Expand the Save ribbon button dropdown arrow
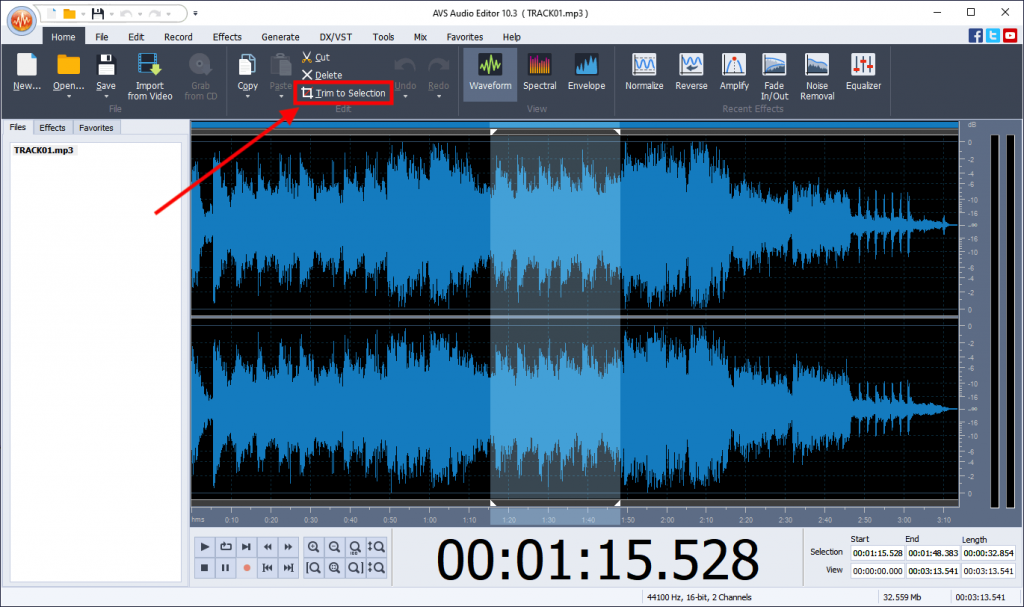Image resolution: width=1024 pixels, height=607 pixels. 106,97
